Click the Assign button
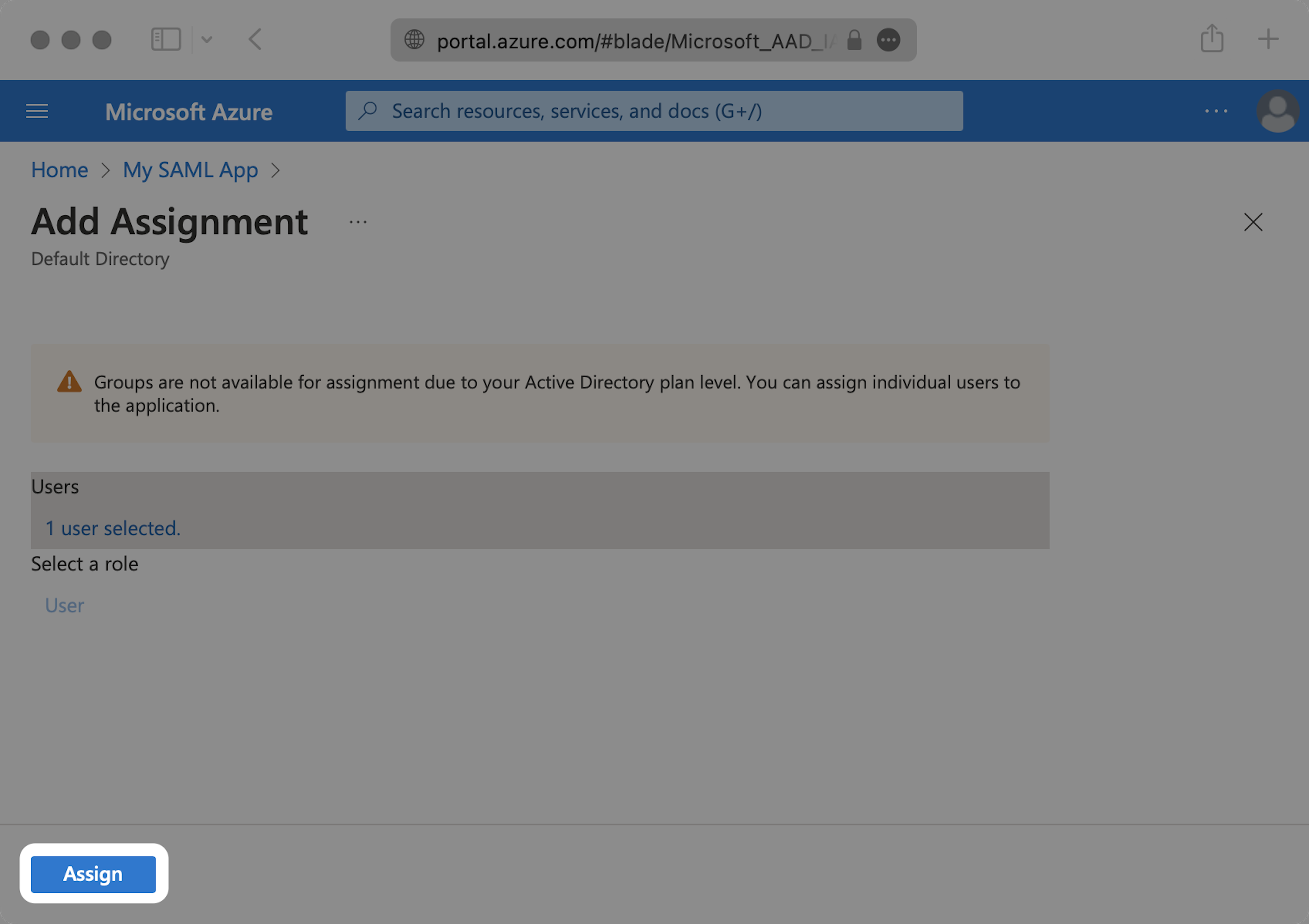Screen dimensions: 1309x924 tap(93, 874)
